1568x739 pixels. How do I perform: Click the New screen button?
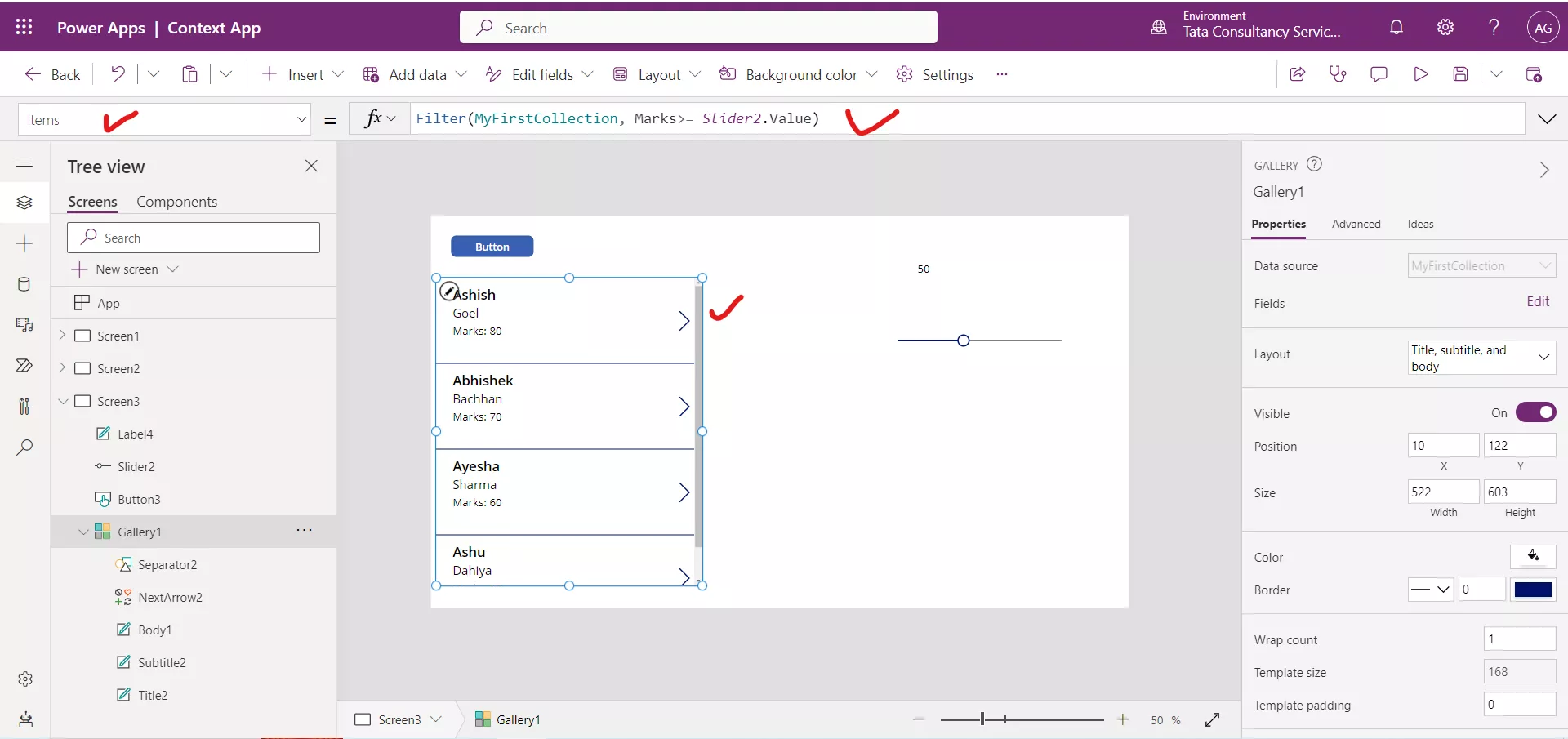pyautogui.click(x=126, y=269)
